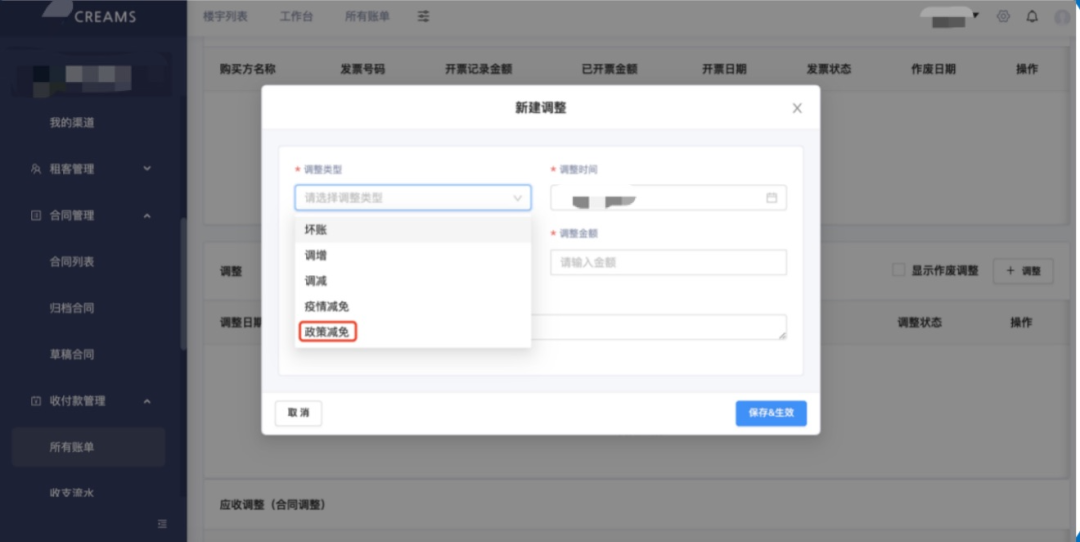Image resolution: width=1080 pixels, height=542 pixels.
Task: Open 草稿合同 in sidebar
Action: [x=72, y=354]
